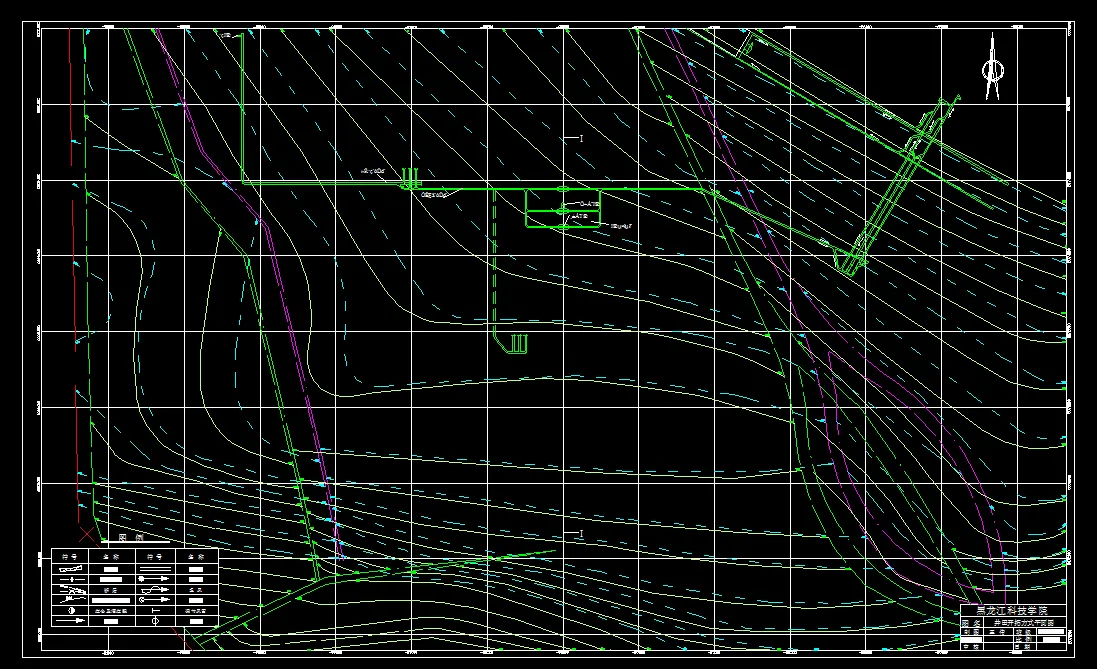
Task: Click the drawing name 井田开拓方式平面图
Action: [x=1024, y=623]
